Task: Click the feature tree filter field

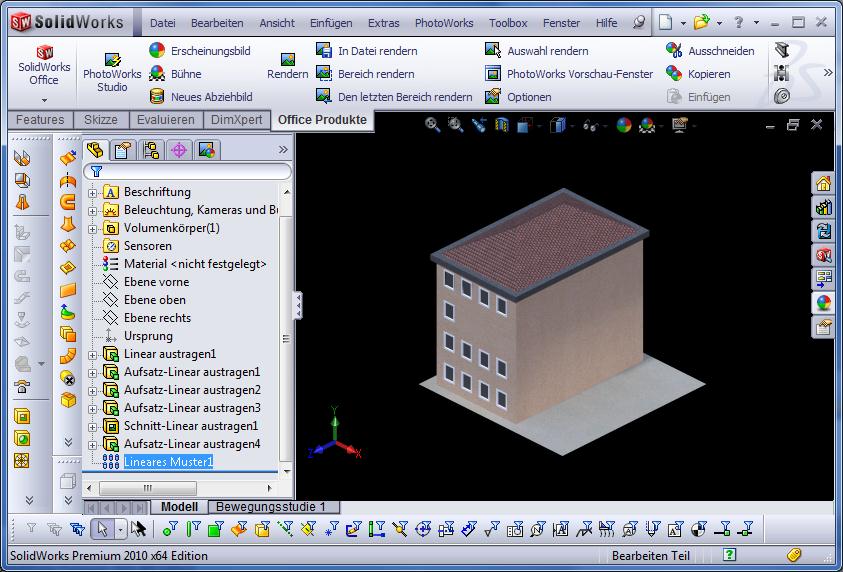Action: pos(190,172)
